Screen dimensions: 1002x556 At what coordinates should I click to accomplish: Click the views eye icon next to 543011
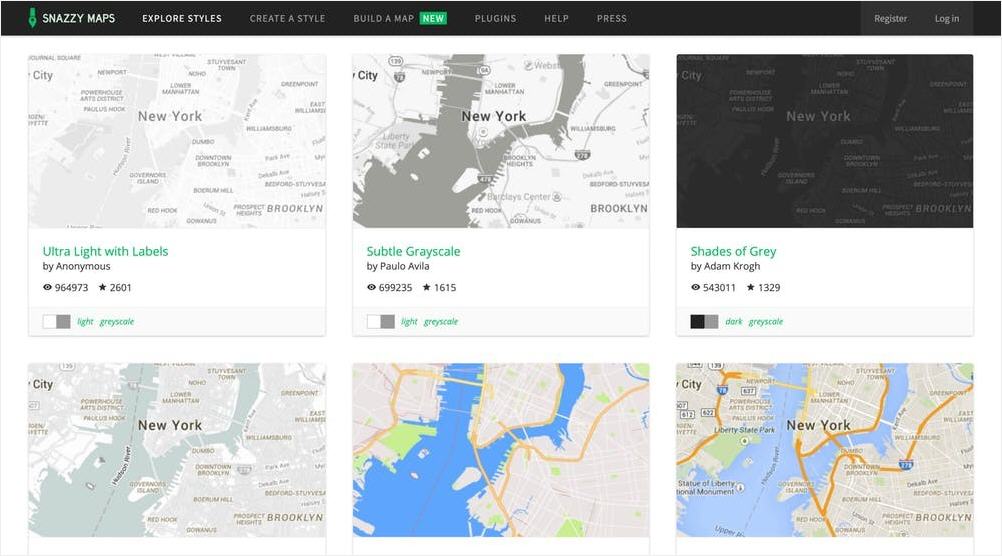(695, 288)
